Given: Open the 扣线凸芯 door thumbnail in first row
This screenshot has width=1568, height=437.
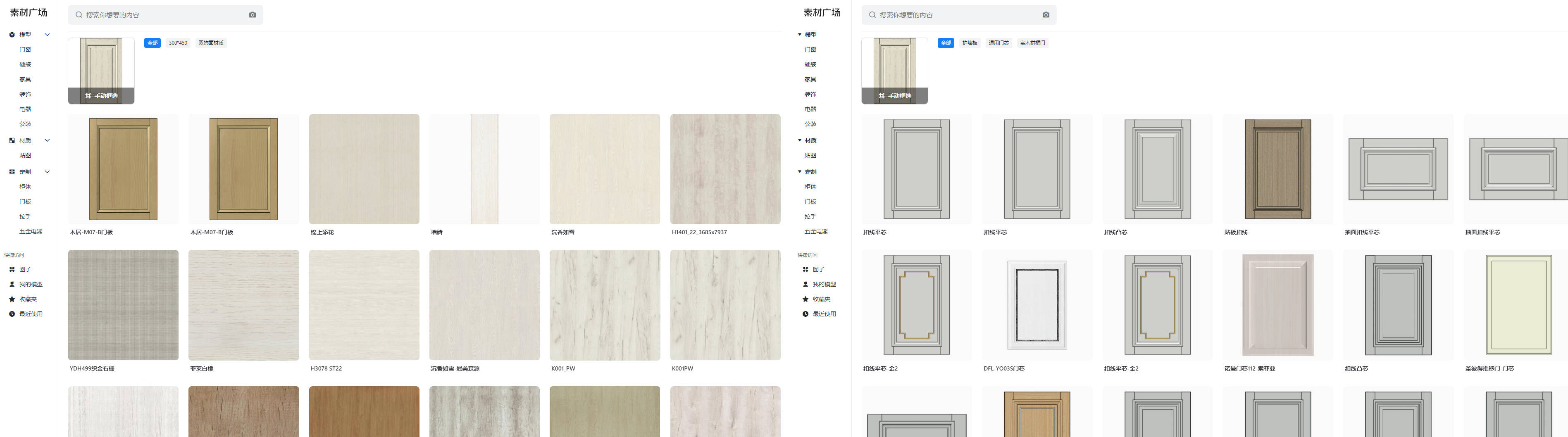Looking at the screenshot, I should 1157,169.
